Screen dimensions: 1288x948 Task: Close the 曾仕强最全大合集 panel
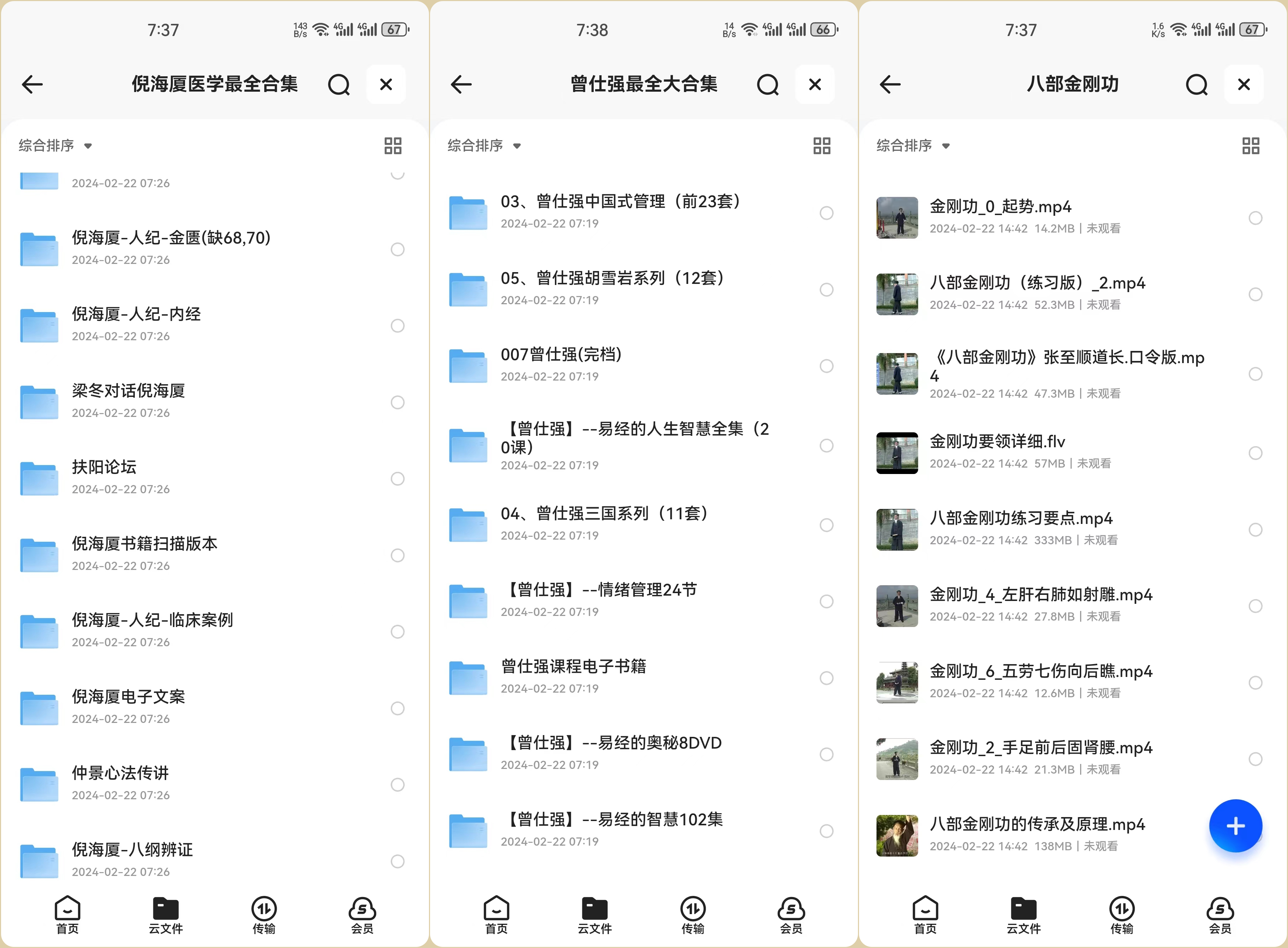pyautogui.click(x=815, y=85)
